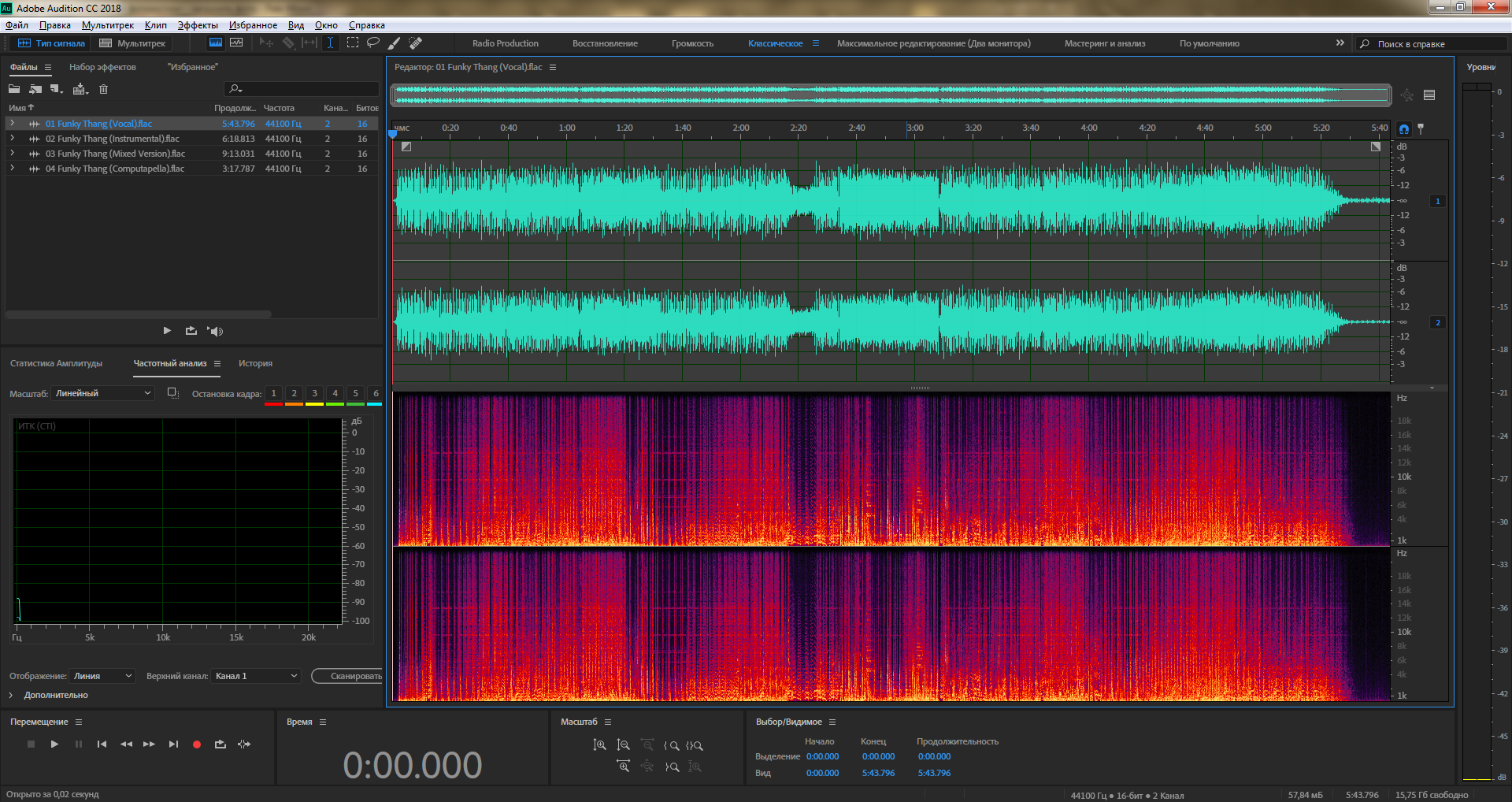Select the Lasso Selection tool
The width and height of the screenshot is (1512, 802).
(x=373, y=43)
